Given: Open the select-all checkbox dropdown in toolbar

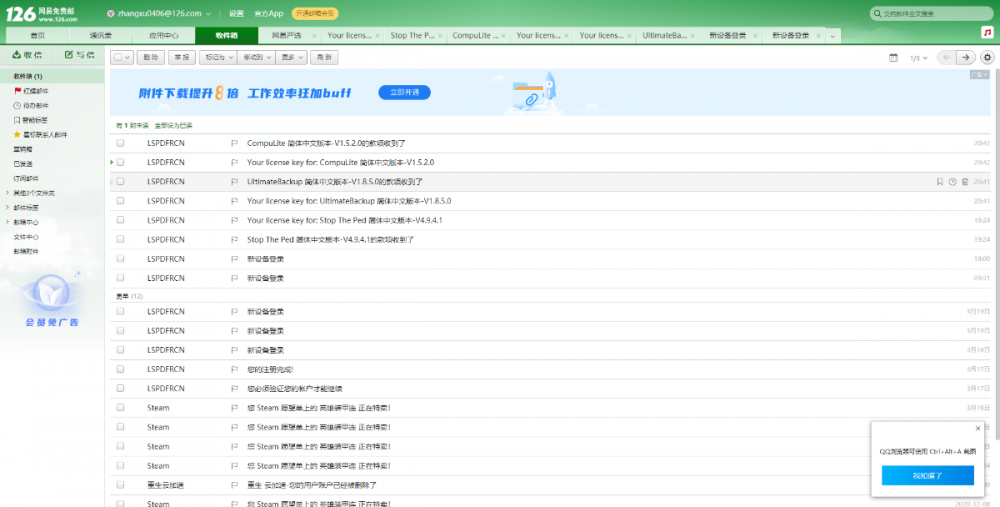Looking at the screenshot, I should pos(127,57).
